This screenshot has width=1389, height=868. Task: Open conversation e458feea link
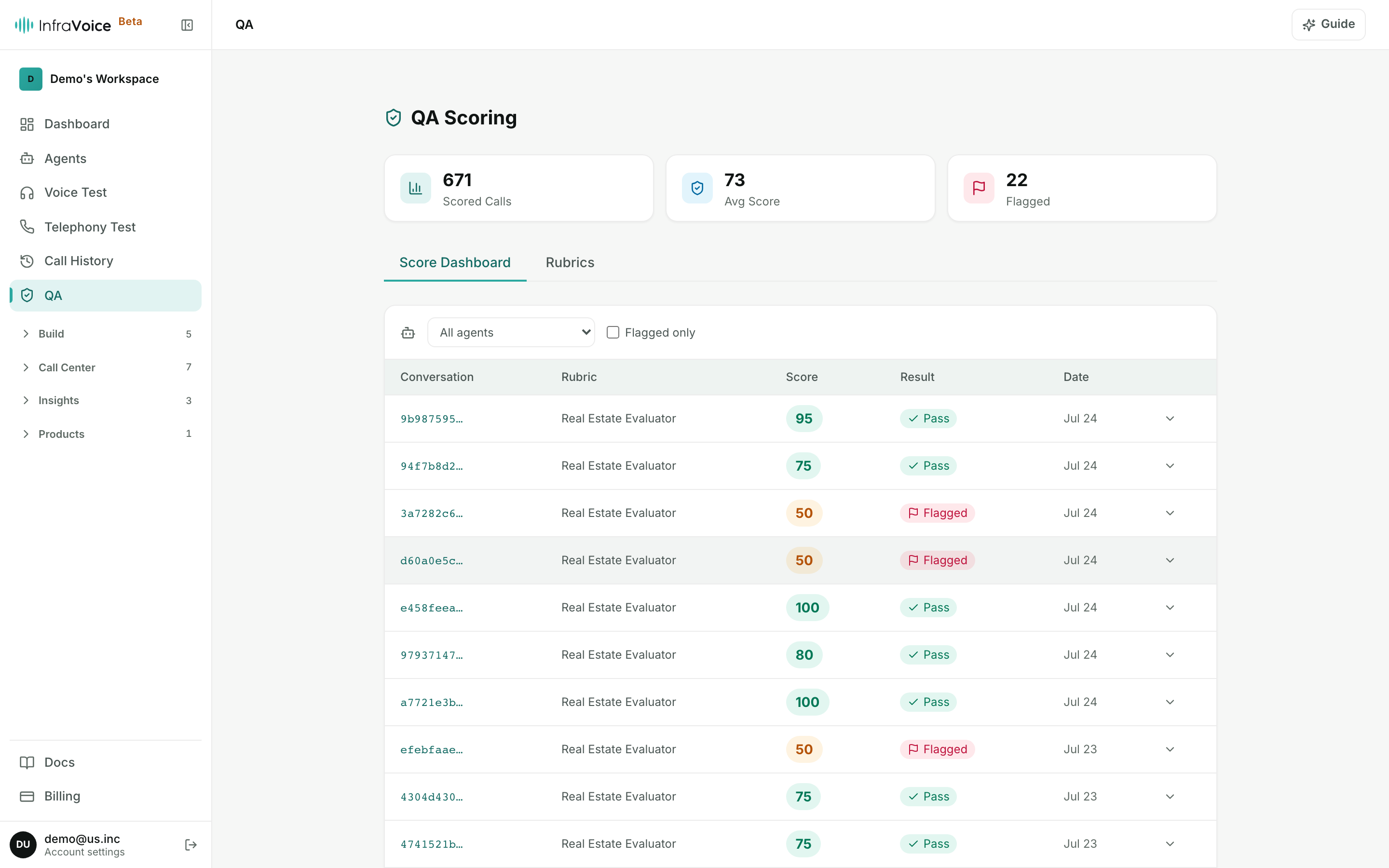431,608
